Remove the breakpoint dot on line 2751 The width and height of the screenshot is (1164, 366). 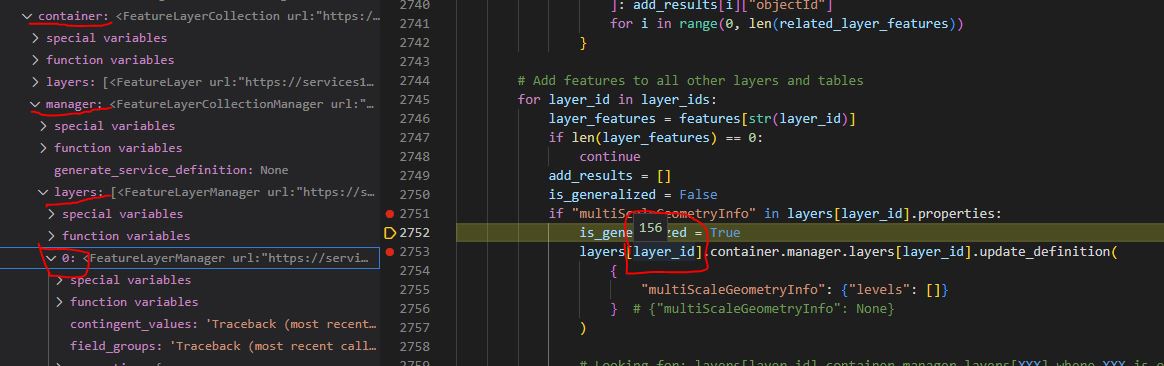point(390,214)
